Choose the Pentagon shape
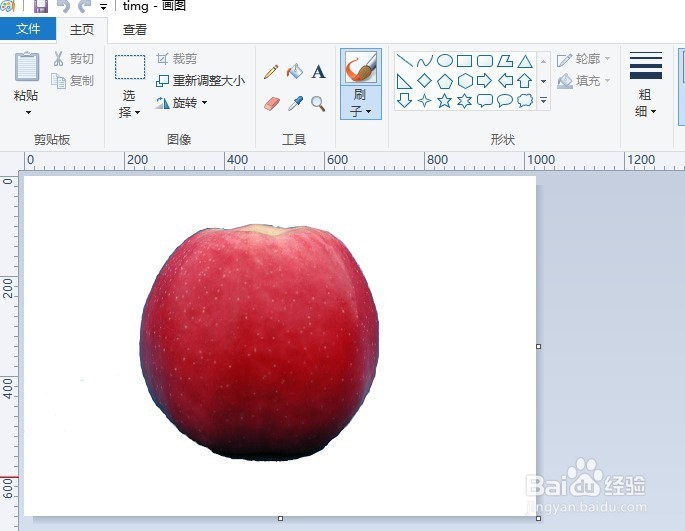 [x=445, y=81]
